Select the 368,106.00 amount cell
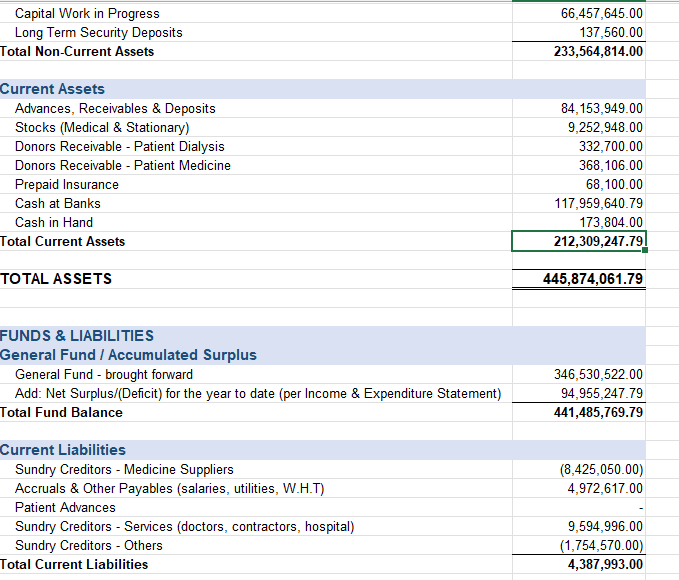Viewport: 679px width, 580px height. pyautogui.click(x=579, y=165)
